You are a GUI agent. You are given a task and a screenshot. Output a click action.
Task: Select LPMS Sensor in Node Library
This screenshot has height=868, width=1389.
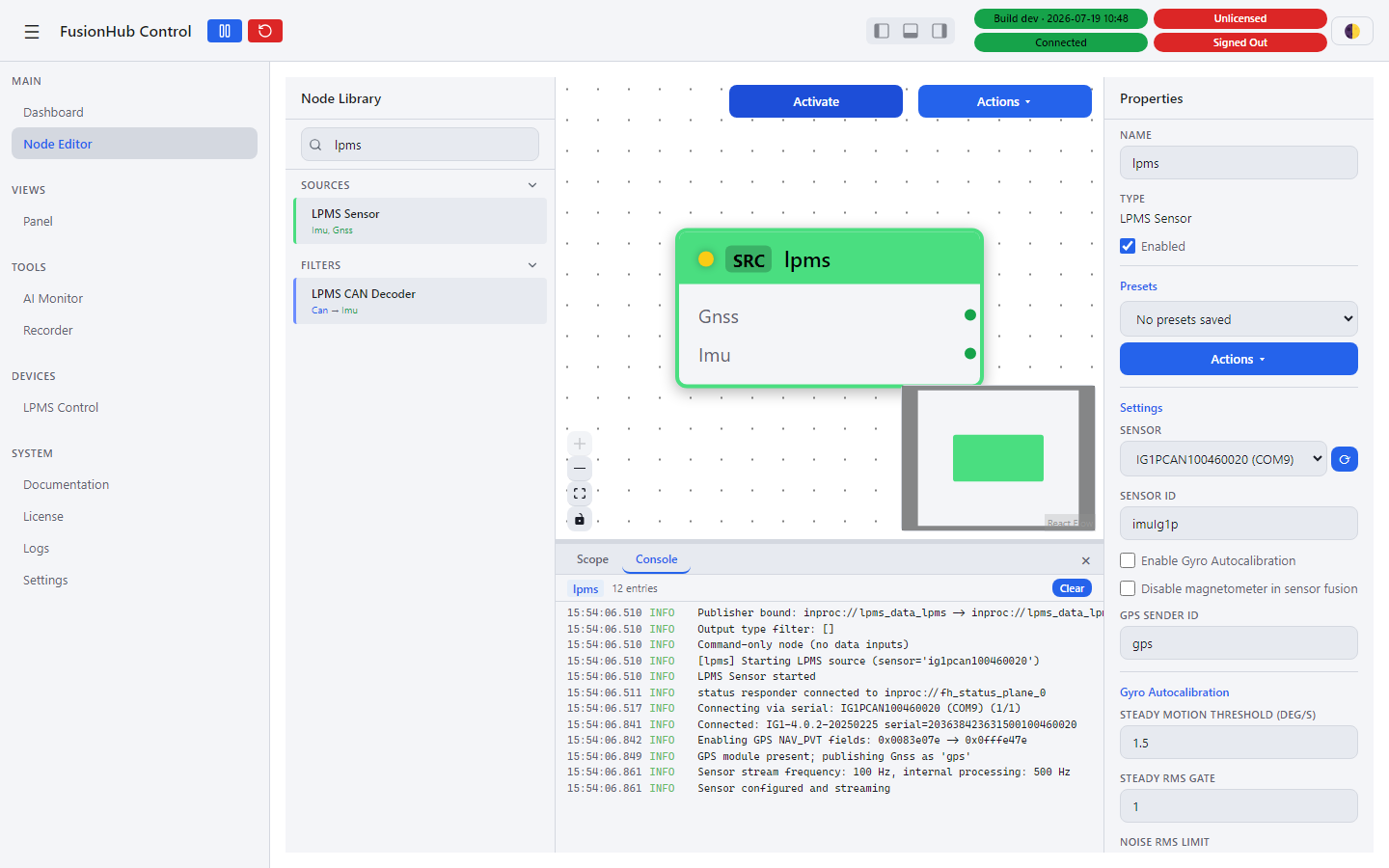421,221
